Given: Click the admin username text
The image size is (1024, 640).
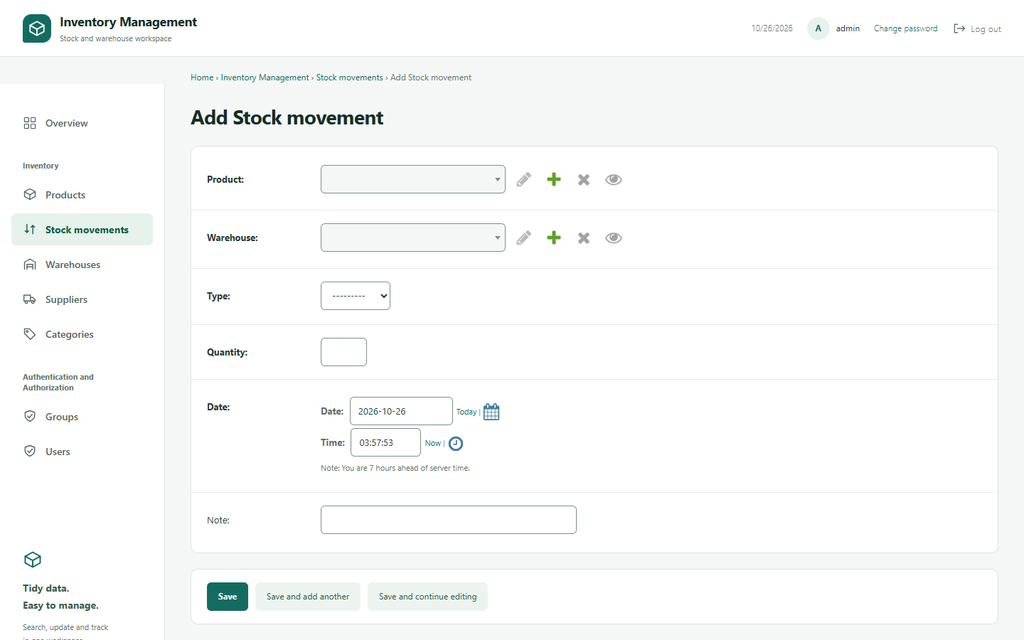Looking at the screenshot, I should click(x=848, y=29).
